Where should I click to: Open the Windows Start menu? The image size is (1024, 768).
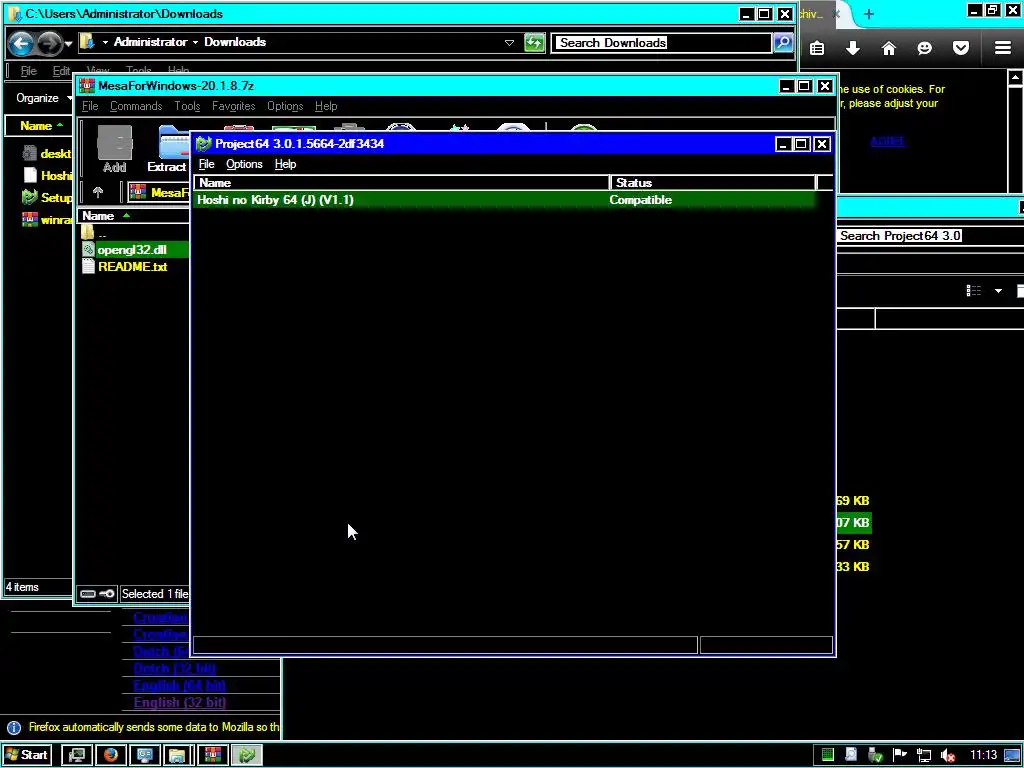(x=26, y=755)
